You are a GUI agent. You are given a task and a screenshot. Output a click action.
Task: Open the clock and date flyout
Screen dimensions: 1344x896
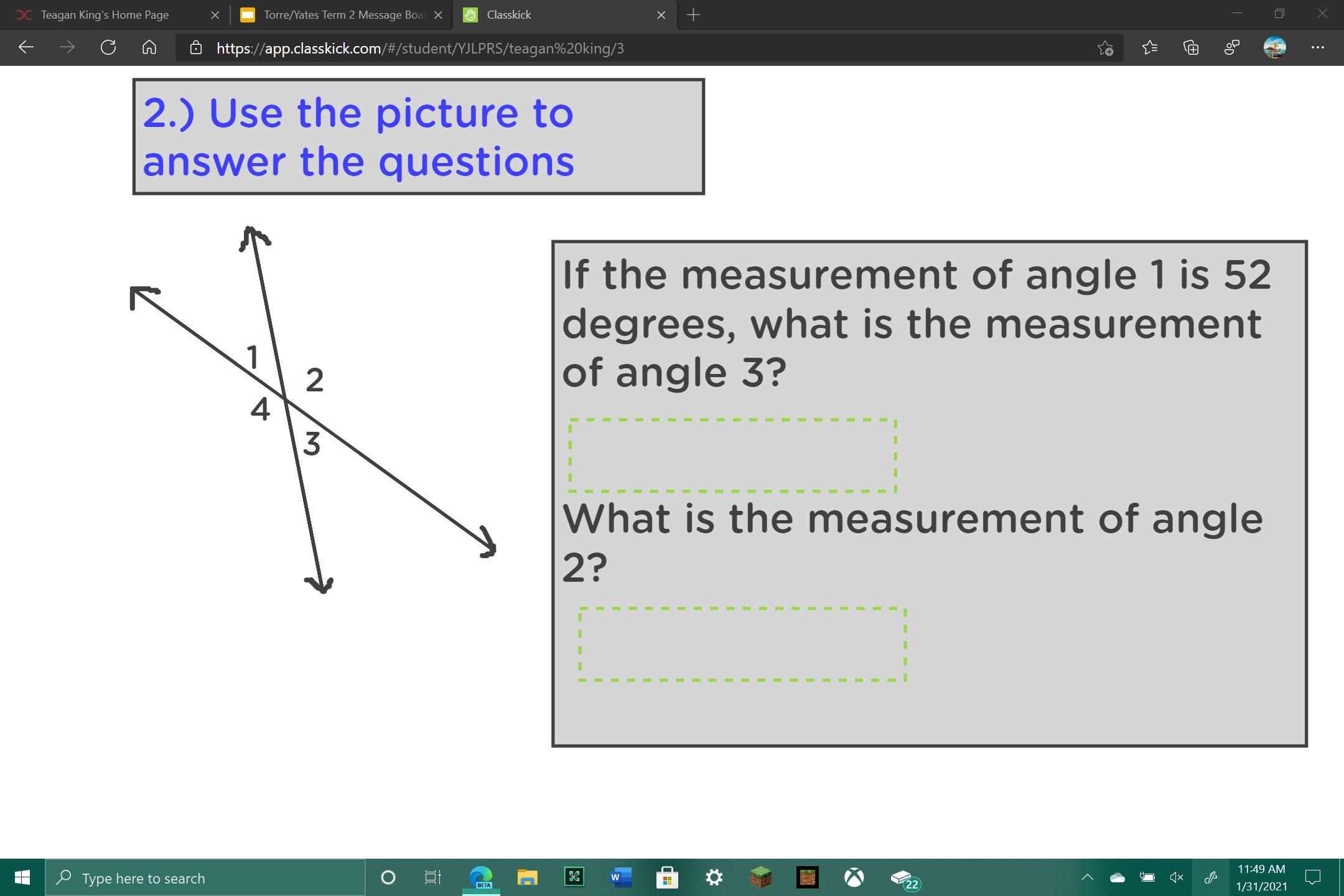pyautogui.click(x=1261, y=877)
